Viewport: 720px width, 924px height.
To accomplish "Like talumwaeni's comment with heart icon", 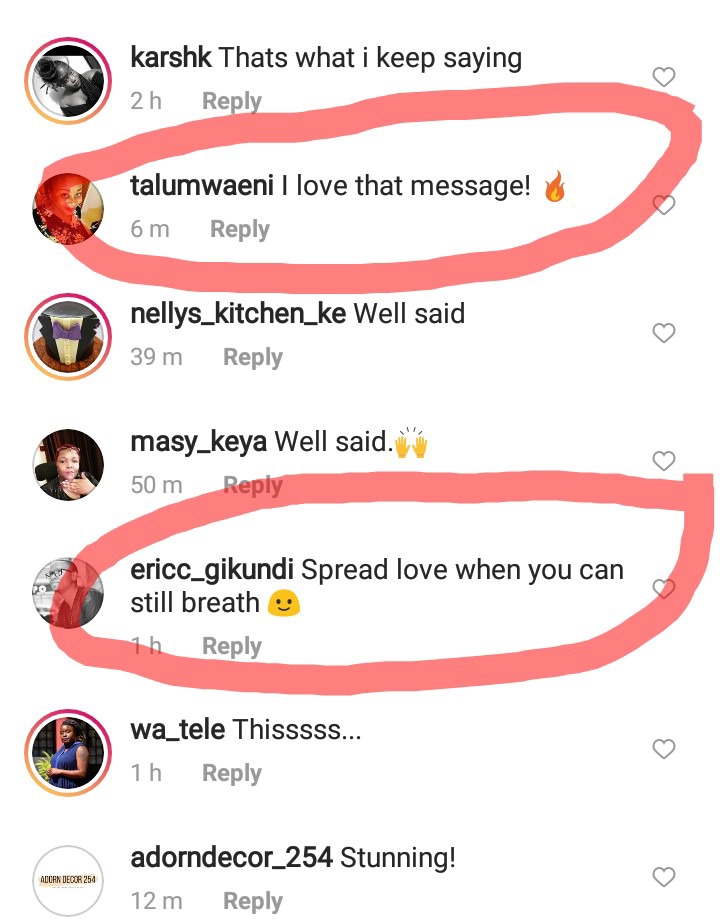I will tap(663, 204).
